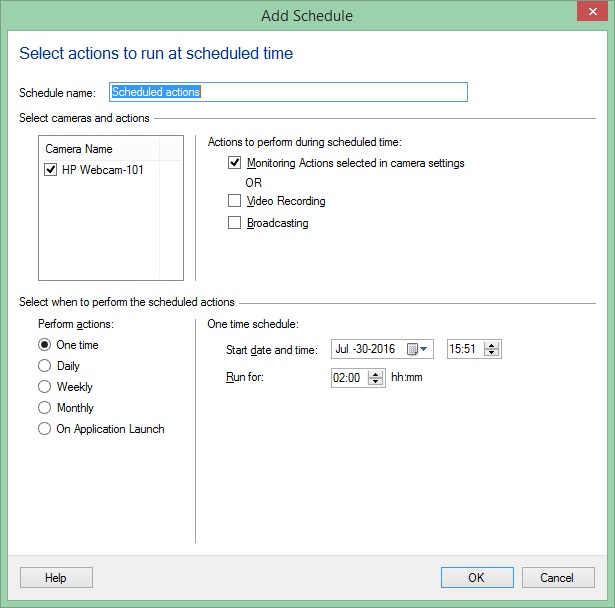Increase Run for duration spinner up
This screenshot has width=615, height=608.
click(376, 374)
